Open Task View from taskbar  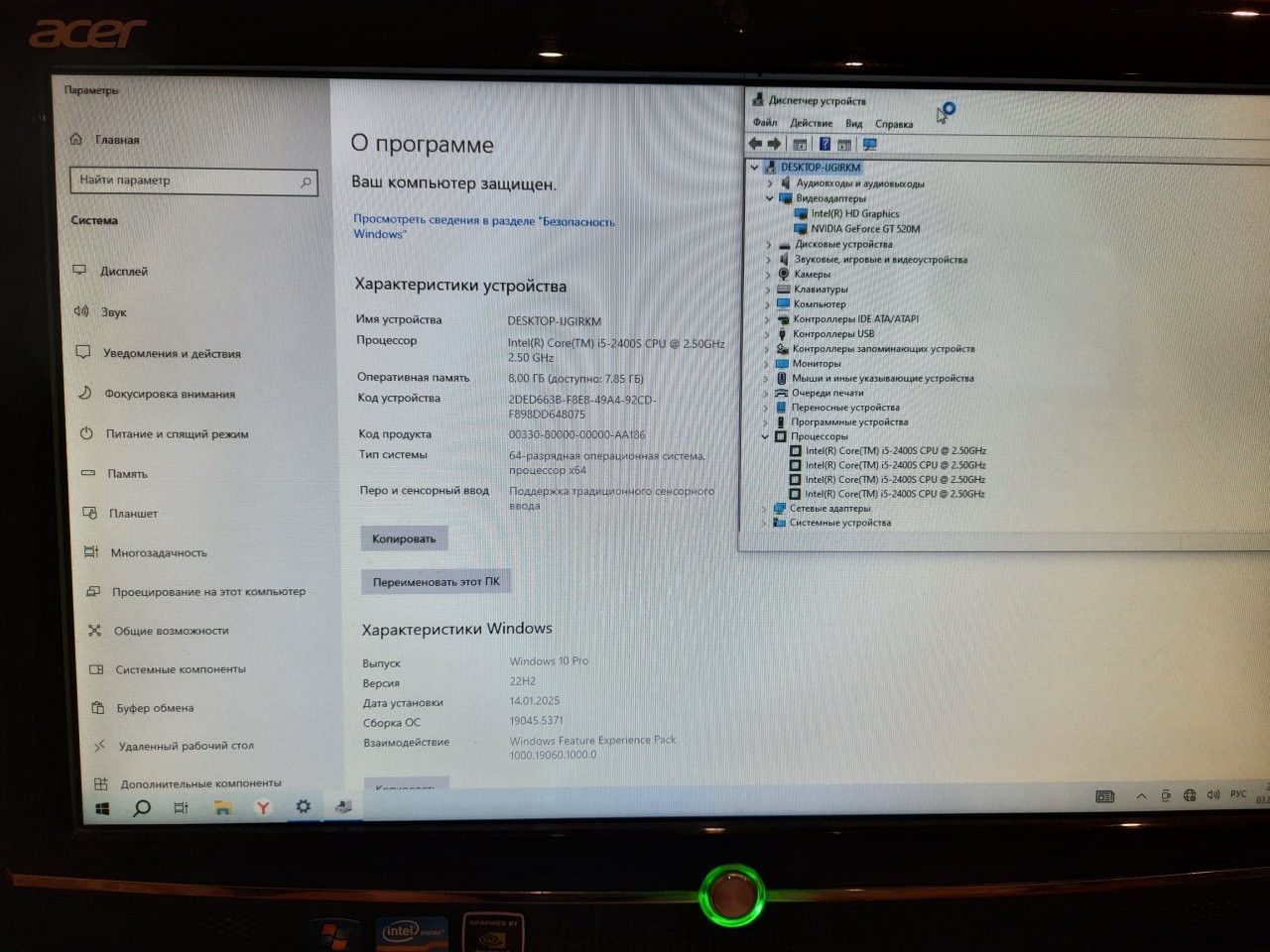[181, 808]
